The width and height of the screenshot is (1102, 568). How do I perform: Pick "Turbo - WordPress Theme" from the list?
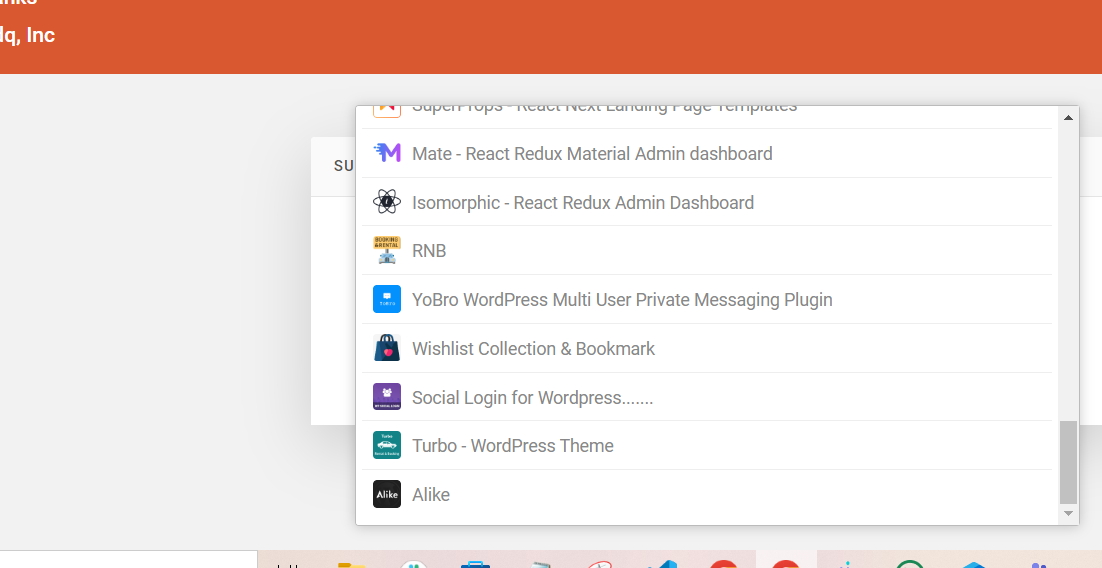513,446
